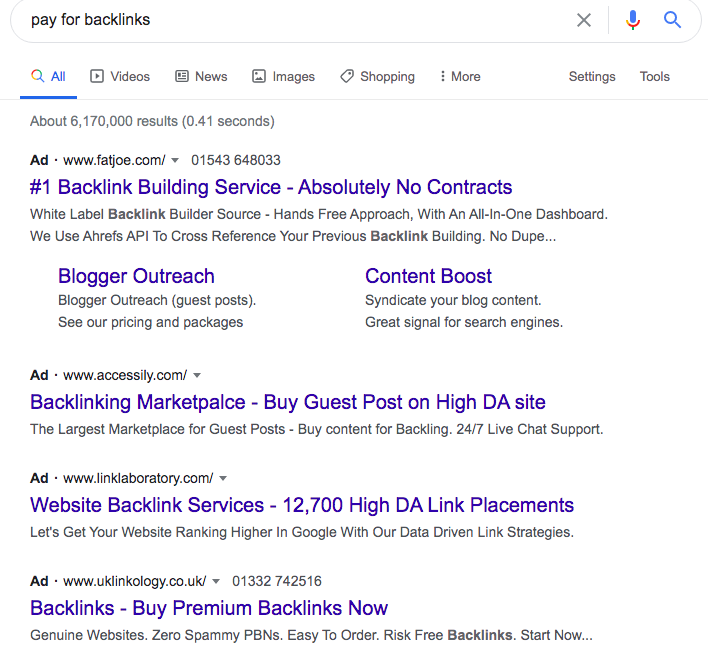
Task: Start voice search with the microphone icon
Action: [x=633, y=20]
